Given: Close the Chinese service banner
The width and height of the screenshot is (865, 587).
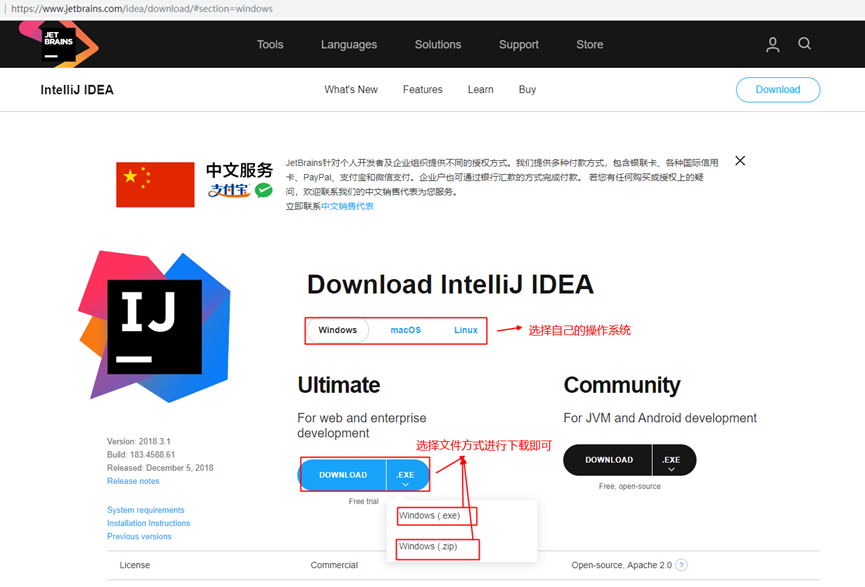Looking at the screenshot, I should 740,161.
